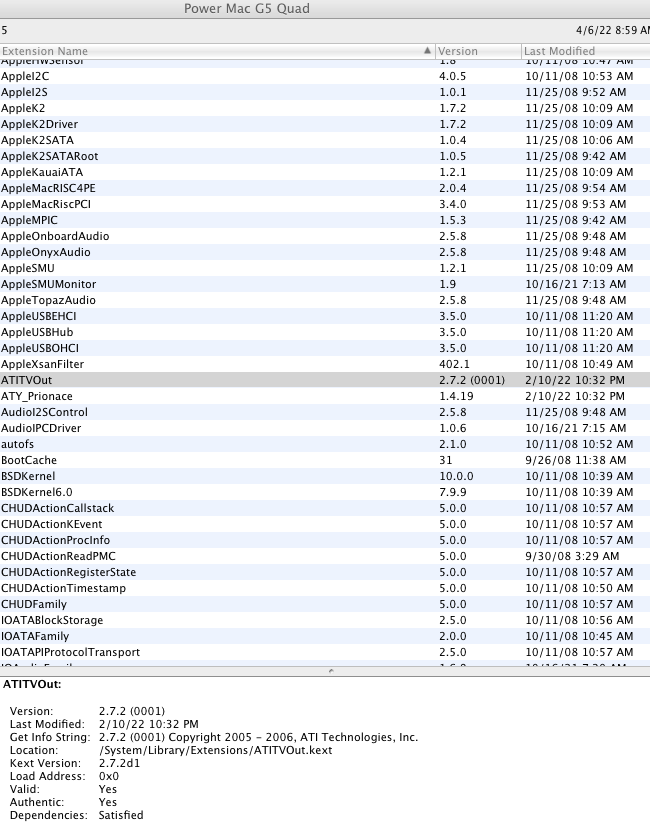
Task: Select BSDKernel6.0 extension
Action: 325,492
